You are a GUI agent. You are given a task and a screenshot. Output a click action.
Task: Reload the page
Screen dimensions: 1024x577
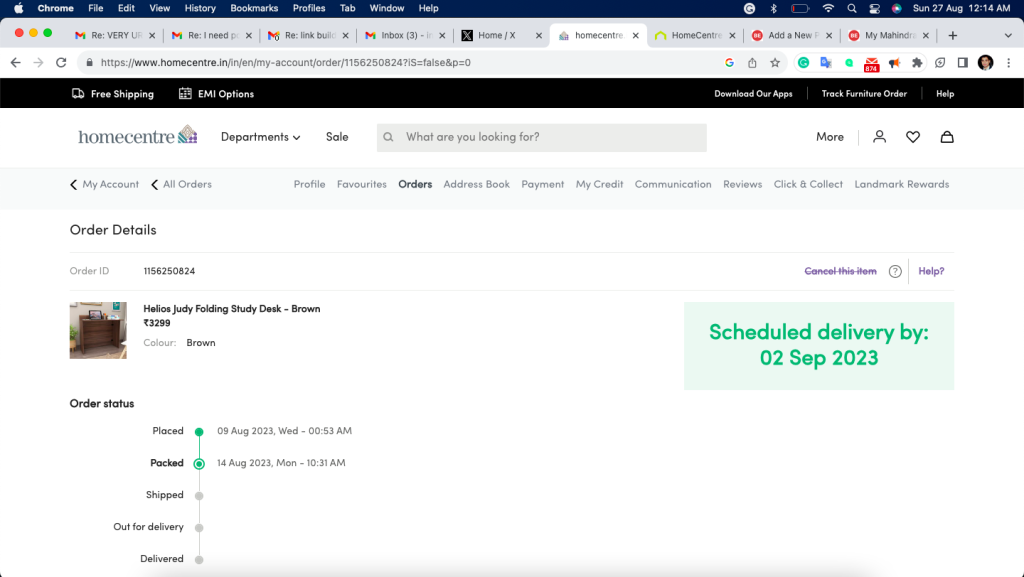click(x=61, y=63)
